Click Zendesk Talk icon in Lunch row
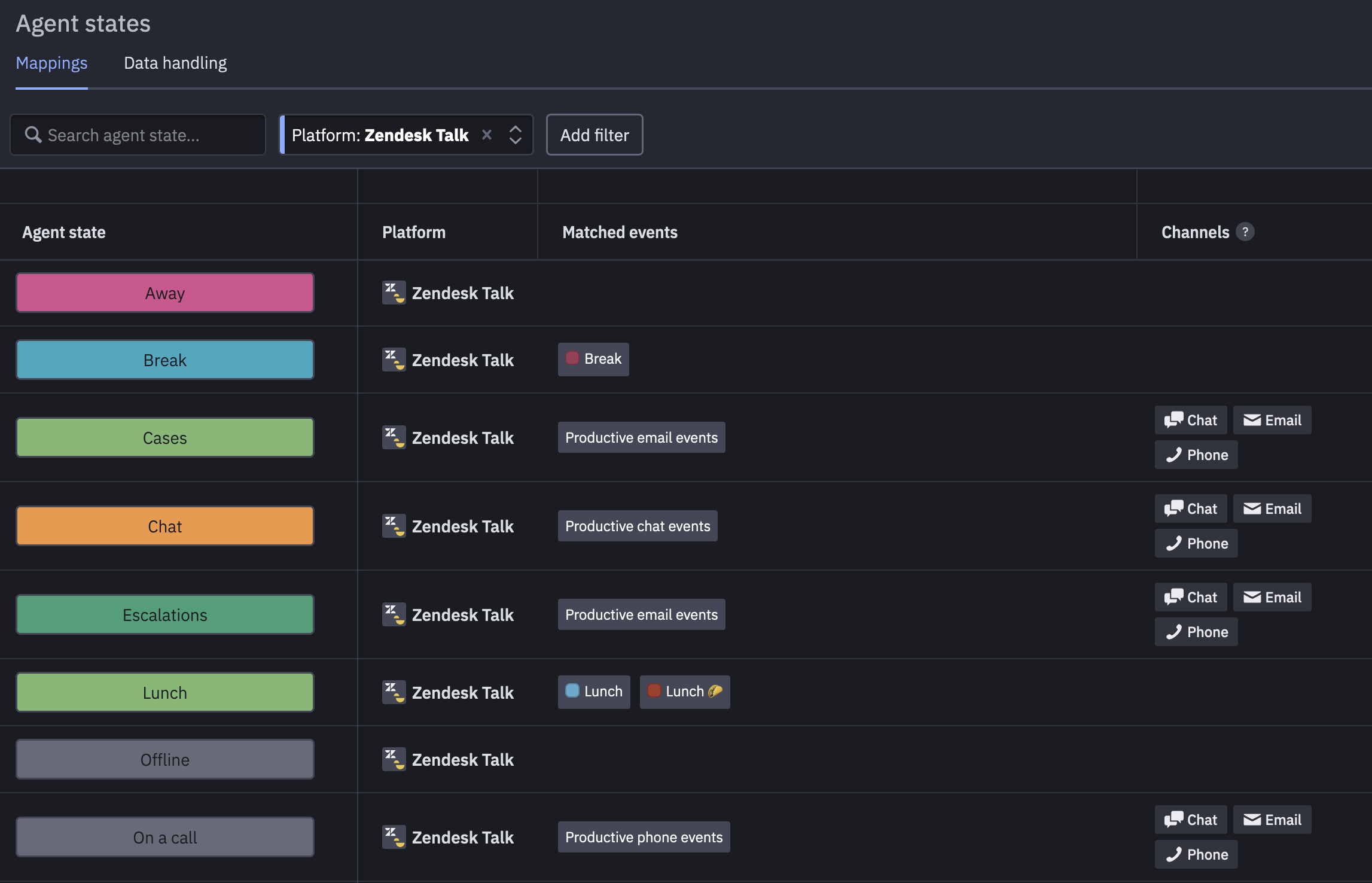The height and width of the screenshot is (883, 1372). [394, 693]
